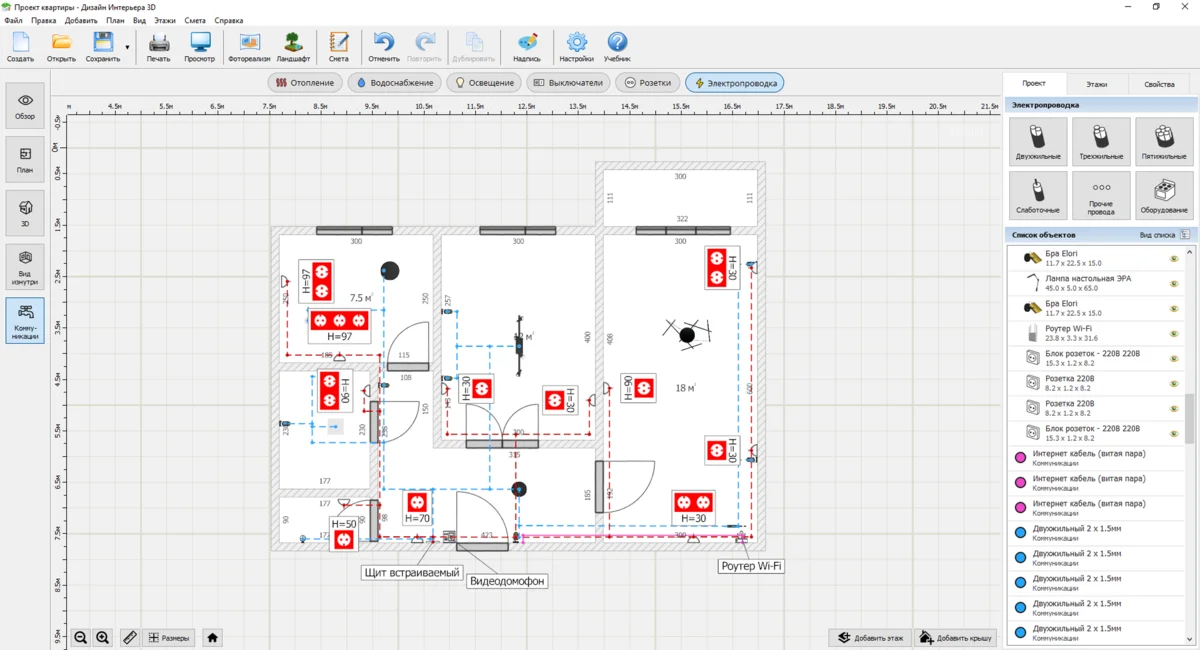Hide the Бра Elori listed below Лампа настольная

(x=1175, y=308)
